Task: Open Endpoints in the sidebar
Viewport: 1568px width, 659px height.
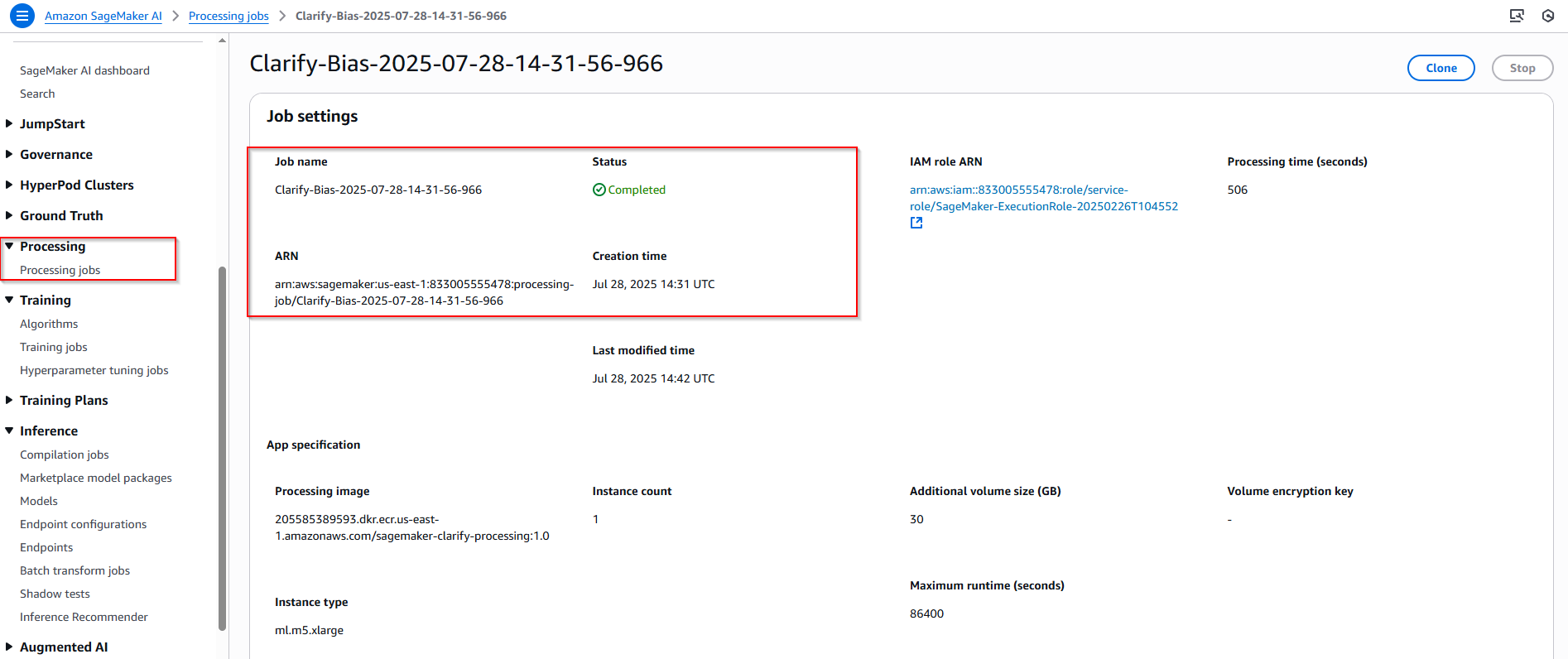Action: 46,547
